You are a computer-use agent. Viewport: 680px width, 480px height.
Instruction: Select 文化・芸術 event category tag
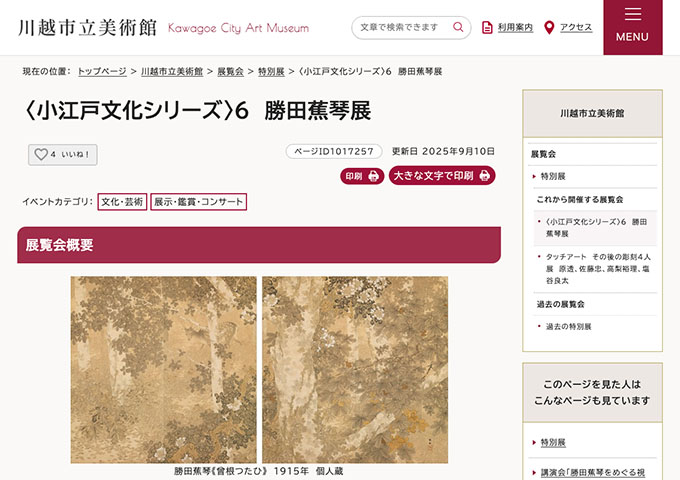pyautogui.click(x=122, y=202)
